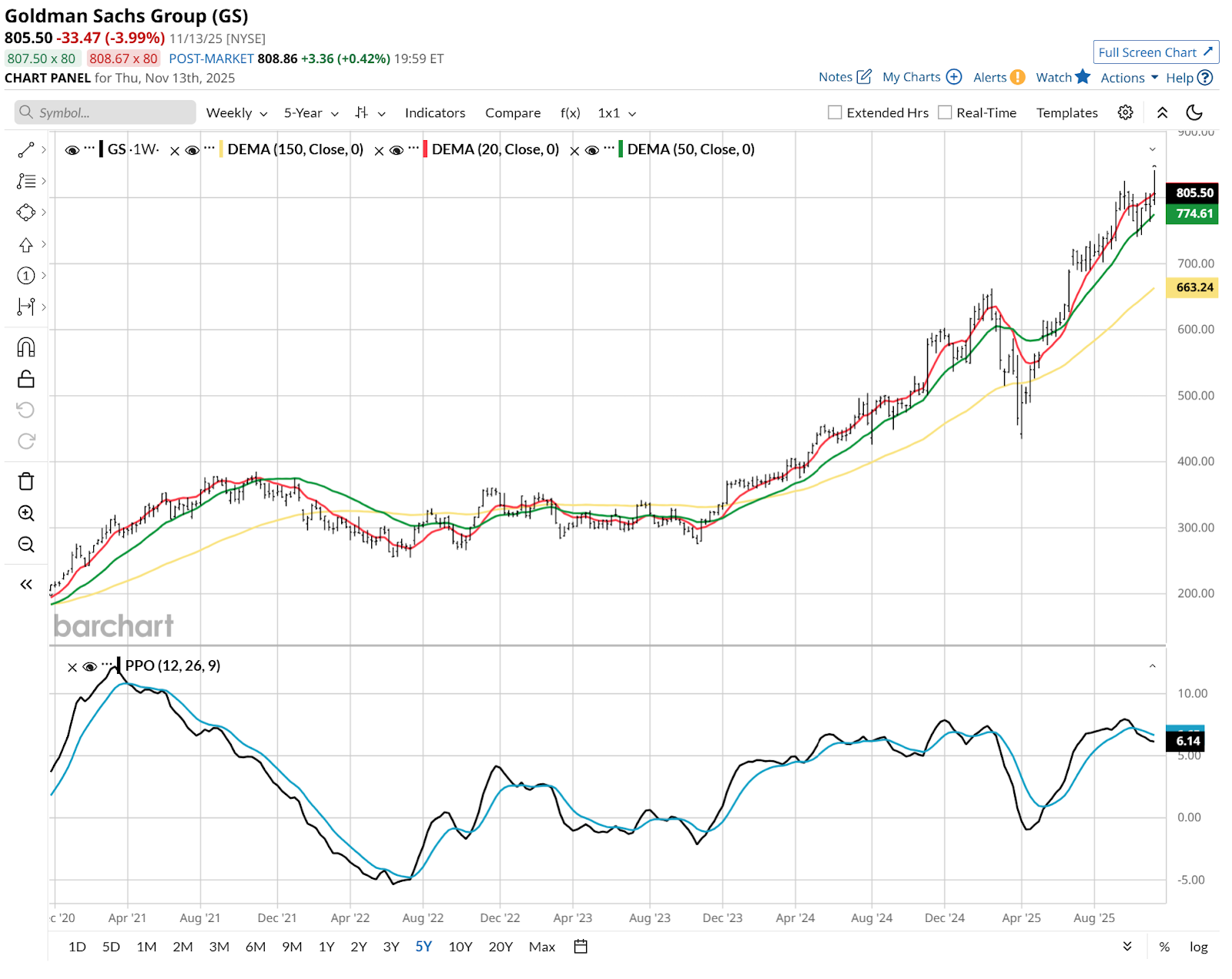
Task: Select the 20Y time range
Action: point(500,947)
